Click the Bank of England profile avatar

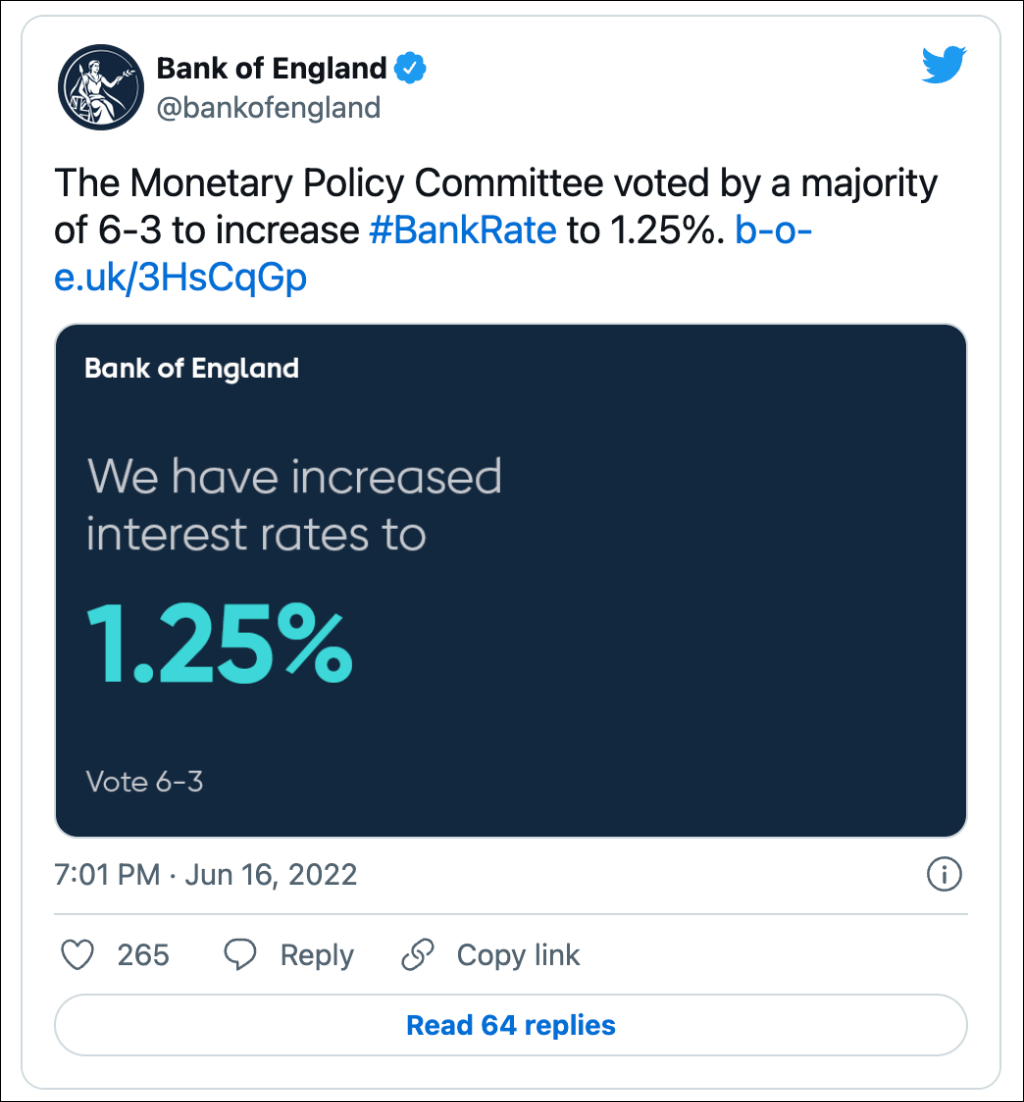(100, 87)
